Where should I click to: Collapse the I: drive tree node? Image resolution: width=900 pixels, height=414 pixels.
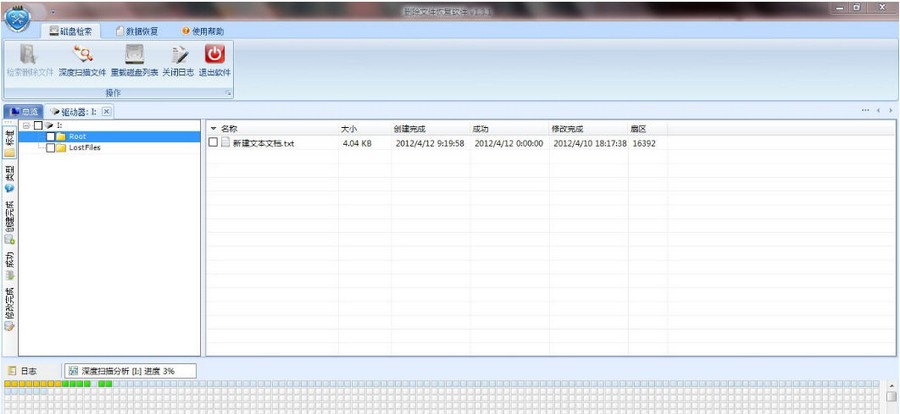click(x=26, y=125)
